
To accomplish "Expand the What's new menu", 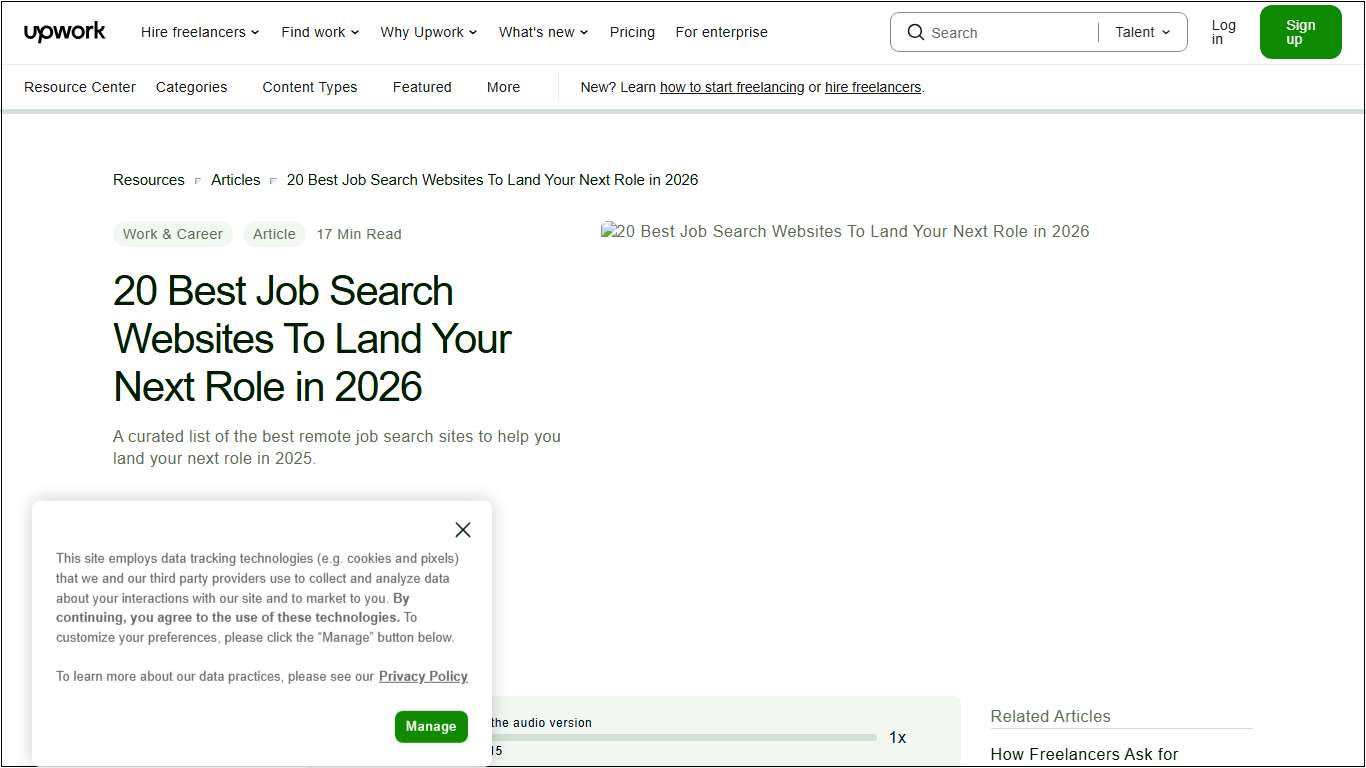I will click(542, 32).
